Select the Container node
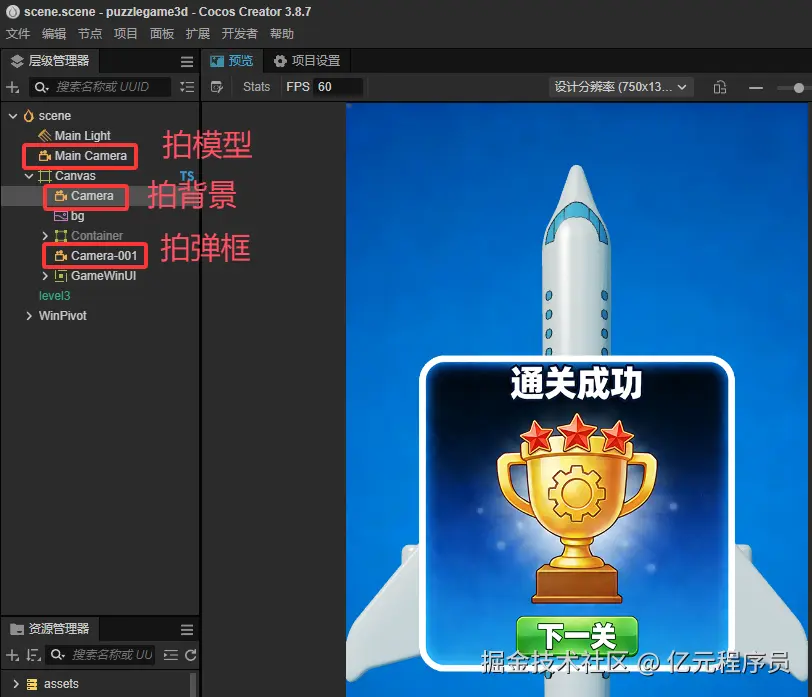The width and height of the screenshot is (812, 697). [x=99, y=236]
